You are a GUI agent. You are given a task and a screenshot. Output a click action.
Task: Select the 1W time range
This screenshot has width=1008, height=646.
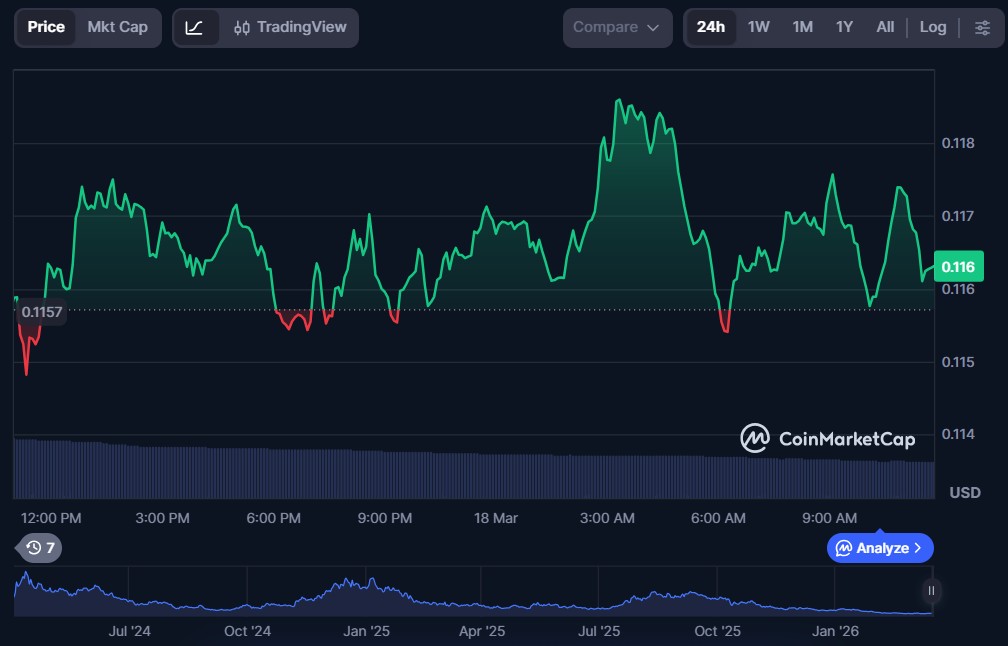click(x=759, y=28)
